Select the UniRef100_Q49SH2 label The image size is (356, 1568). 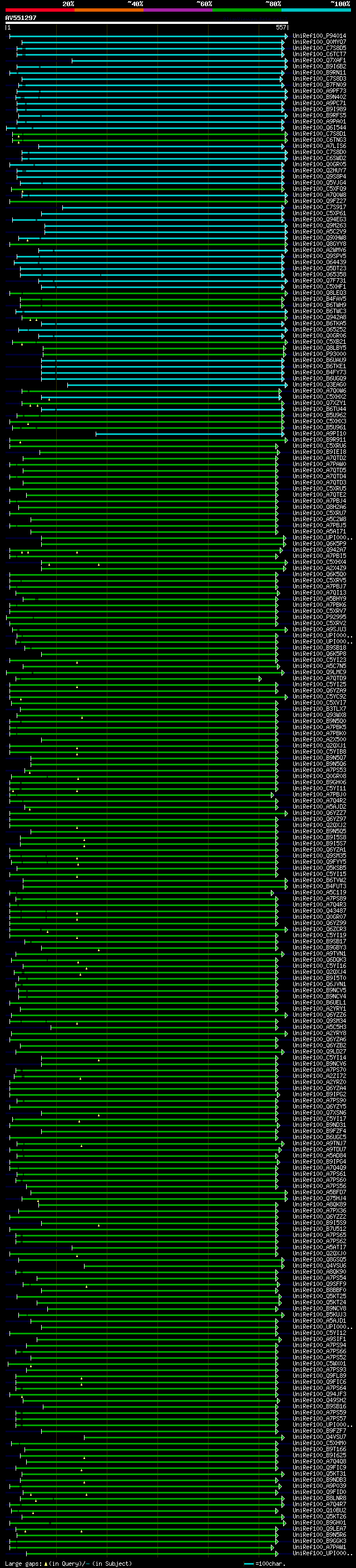(x=319, y=1400)
